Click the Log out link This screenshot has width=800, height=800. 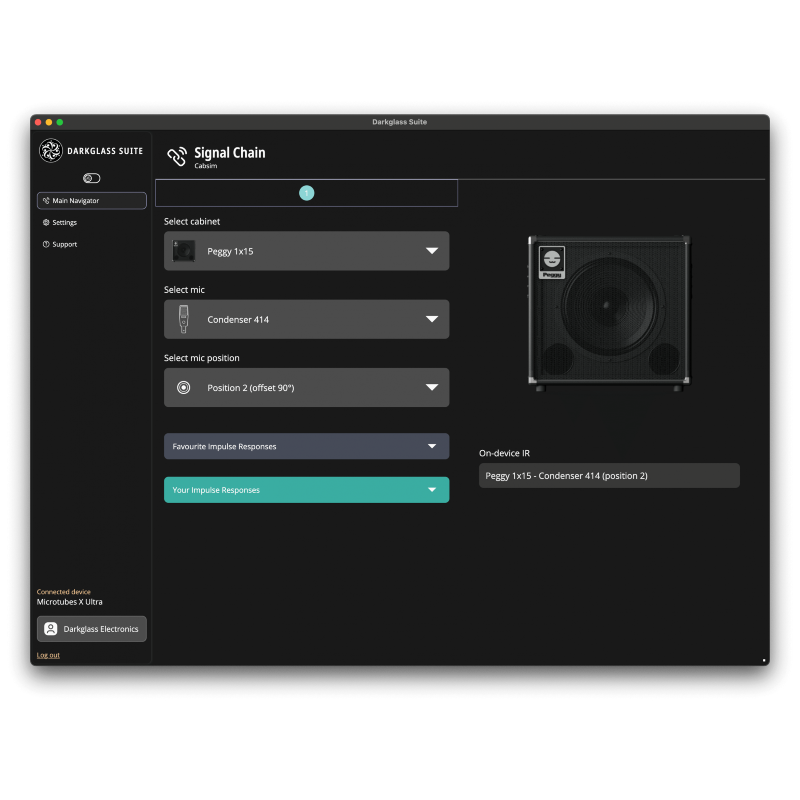(x=48, y=655)
